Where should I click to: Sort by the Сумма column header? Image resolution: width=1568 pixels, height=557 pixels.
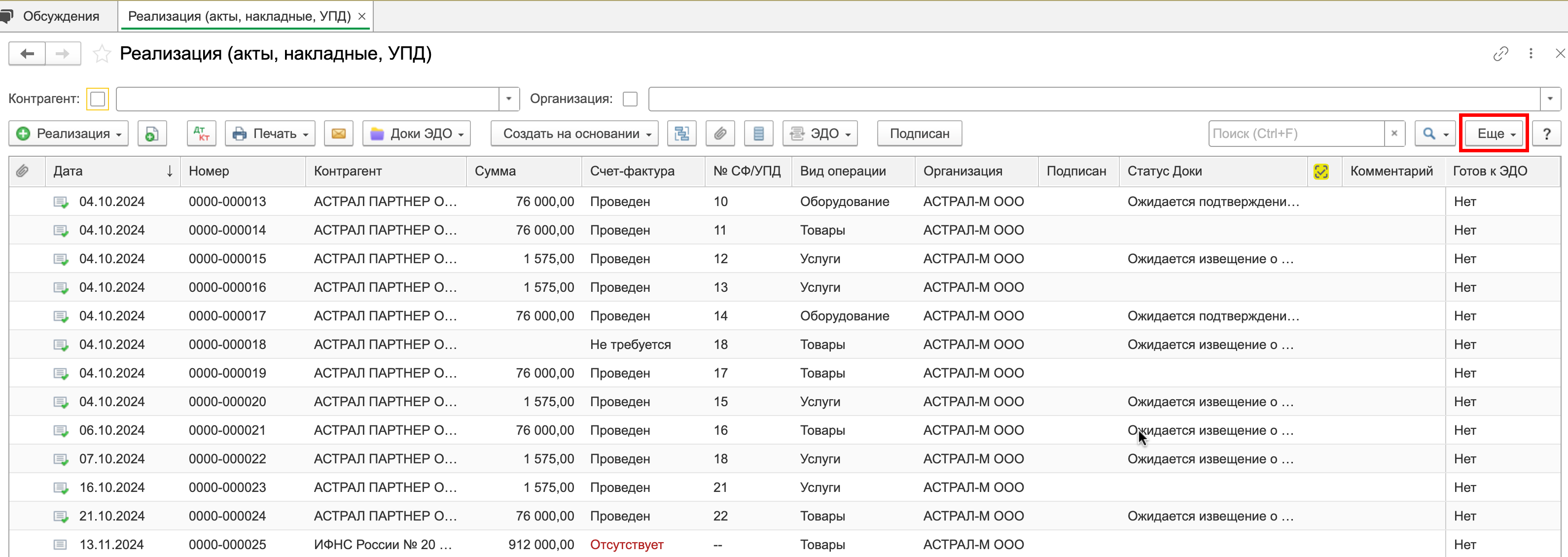tap(524, 171)
